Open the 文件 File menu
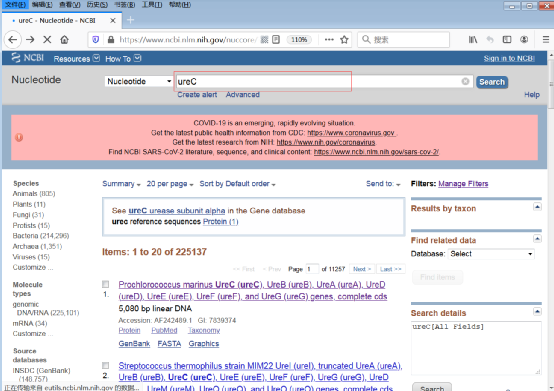The image size is (554, 391). tap(16, 5)
